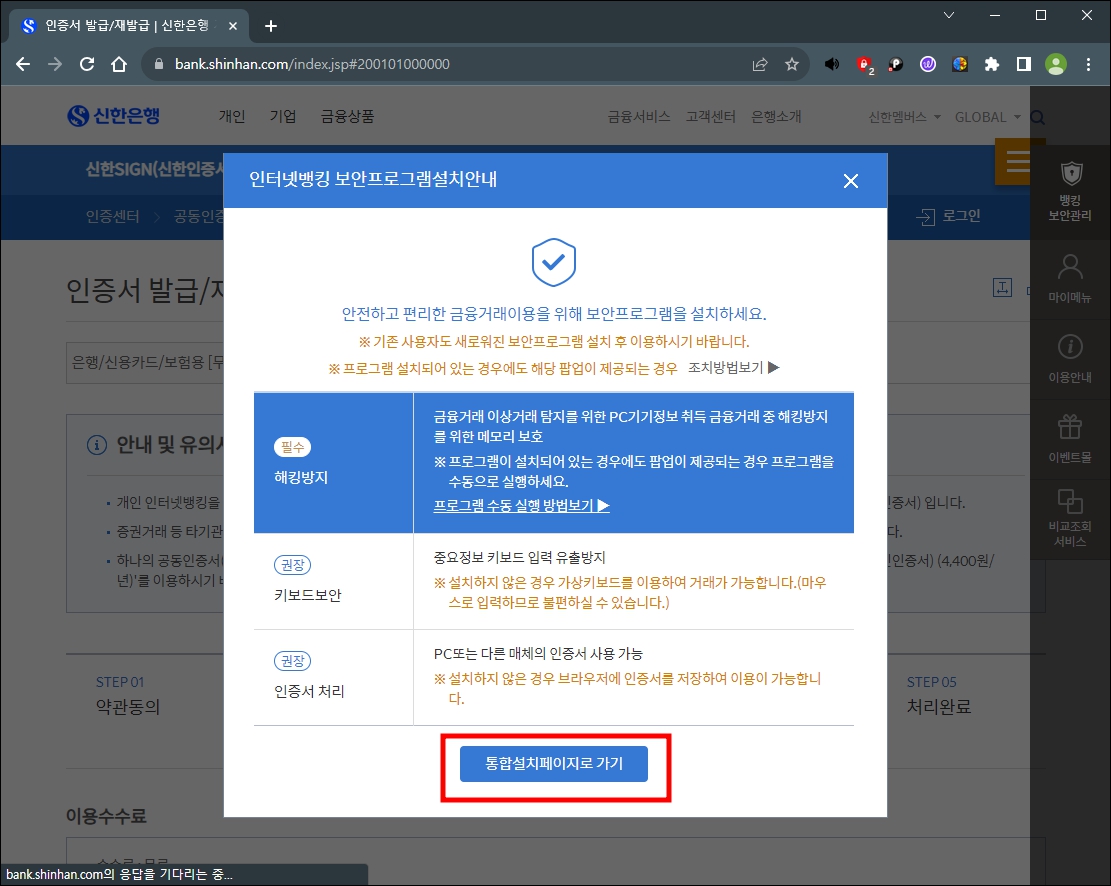Image resolution: width=1111 pixels, height=886 pixels.
Task: Open the red extension with badge 2
Action: 864,65
